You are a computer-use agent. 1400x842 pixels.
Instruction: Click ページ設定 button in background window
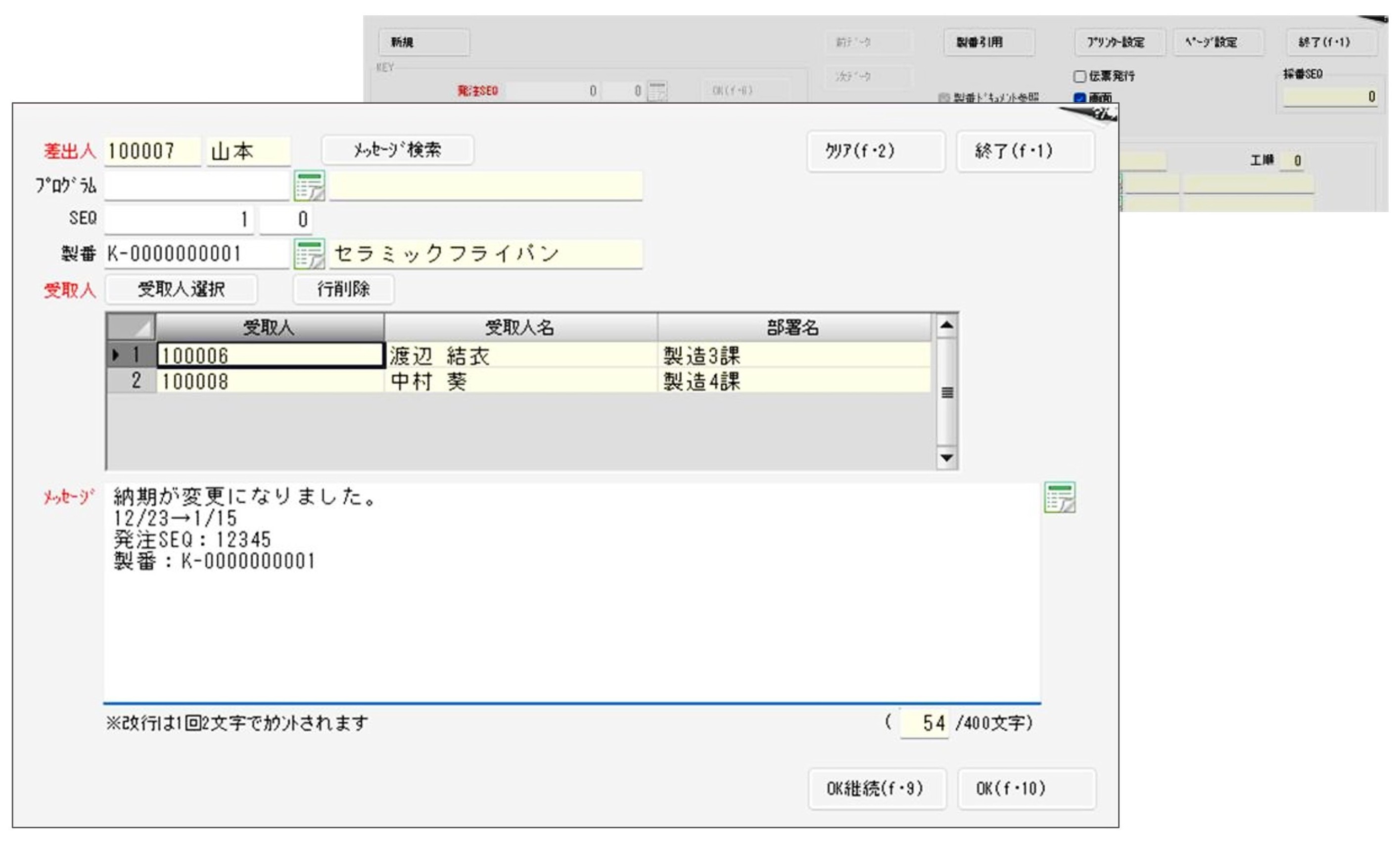click(x=1218, y=42)
